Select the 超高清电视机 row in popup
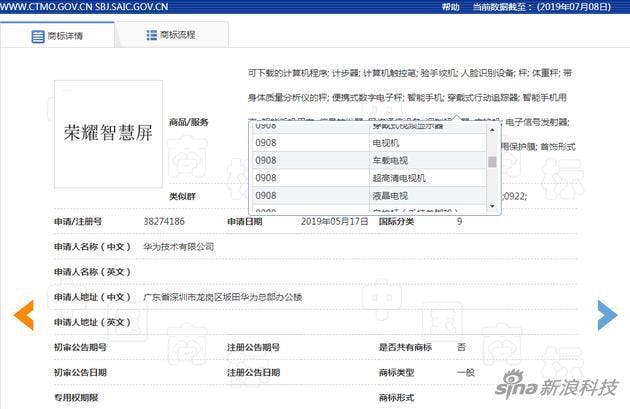 coord(369,178)
